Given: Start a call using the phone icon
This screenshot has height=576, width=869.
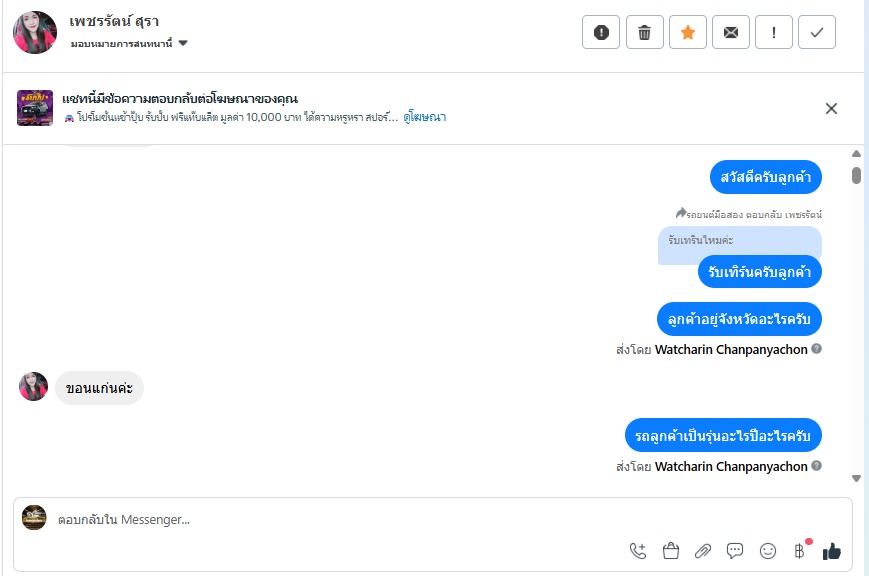Looking at the screenshot, I should (638, 550).
